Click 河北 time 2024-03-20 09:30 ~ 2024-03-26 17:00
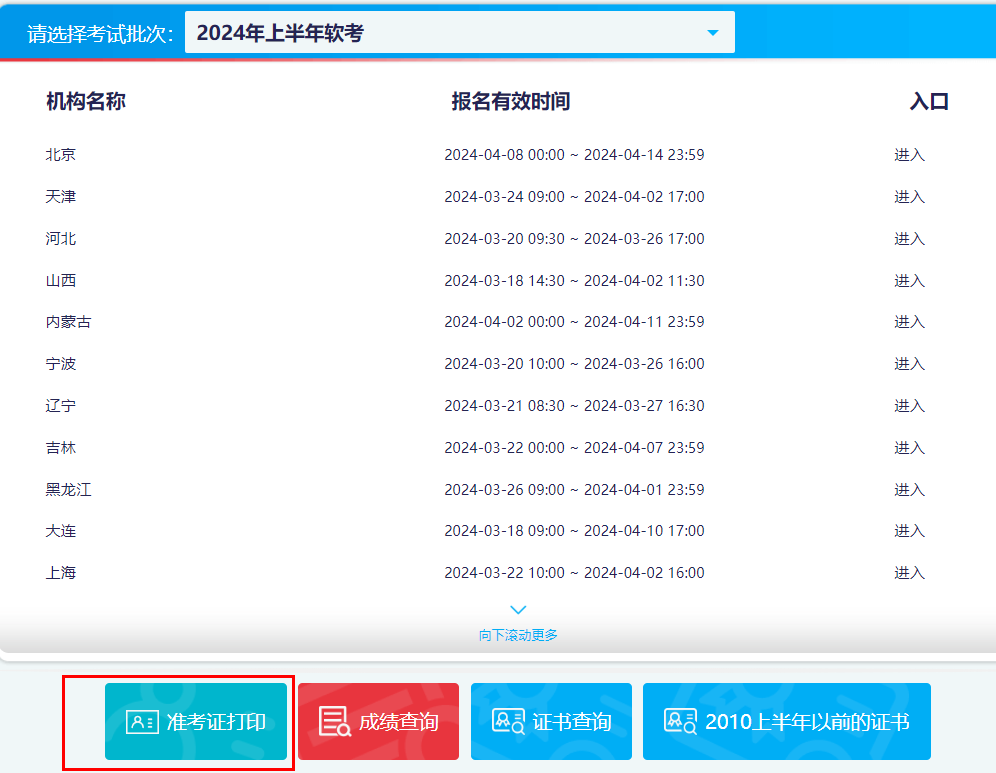996x773 pixels. (x=574, y=239)
